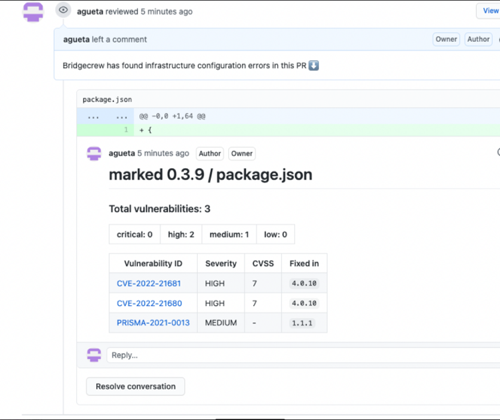The width and height of the screenshot is (500, 420).
Task: Click the down-arrow emoji after the Bridgecrew message
Action: coord(314,65)
